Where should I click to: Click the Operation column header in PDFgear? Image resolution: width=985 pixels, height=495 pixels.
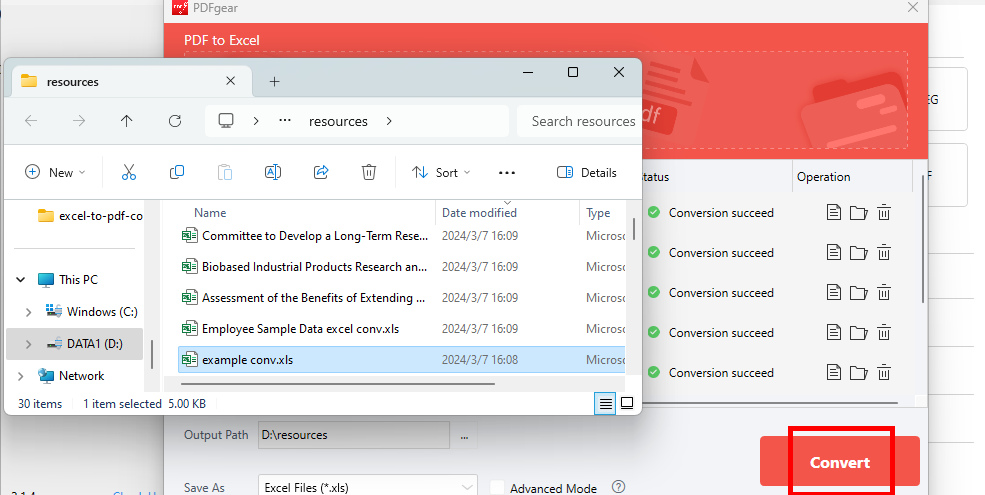pos(824,177)
